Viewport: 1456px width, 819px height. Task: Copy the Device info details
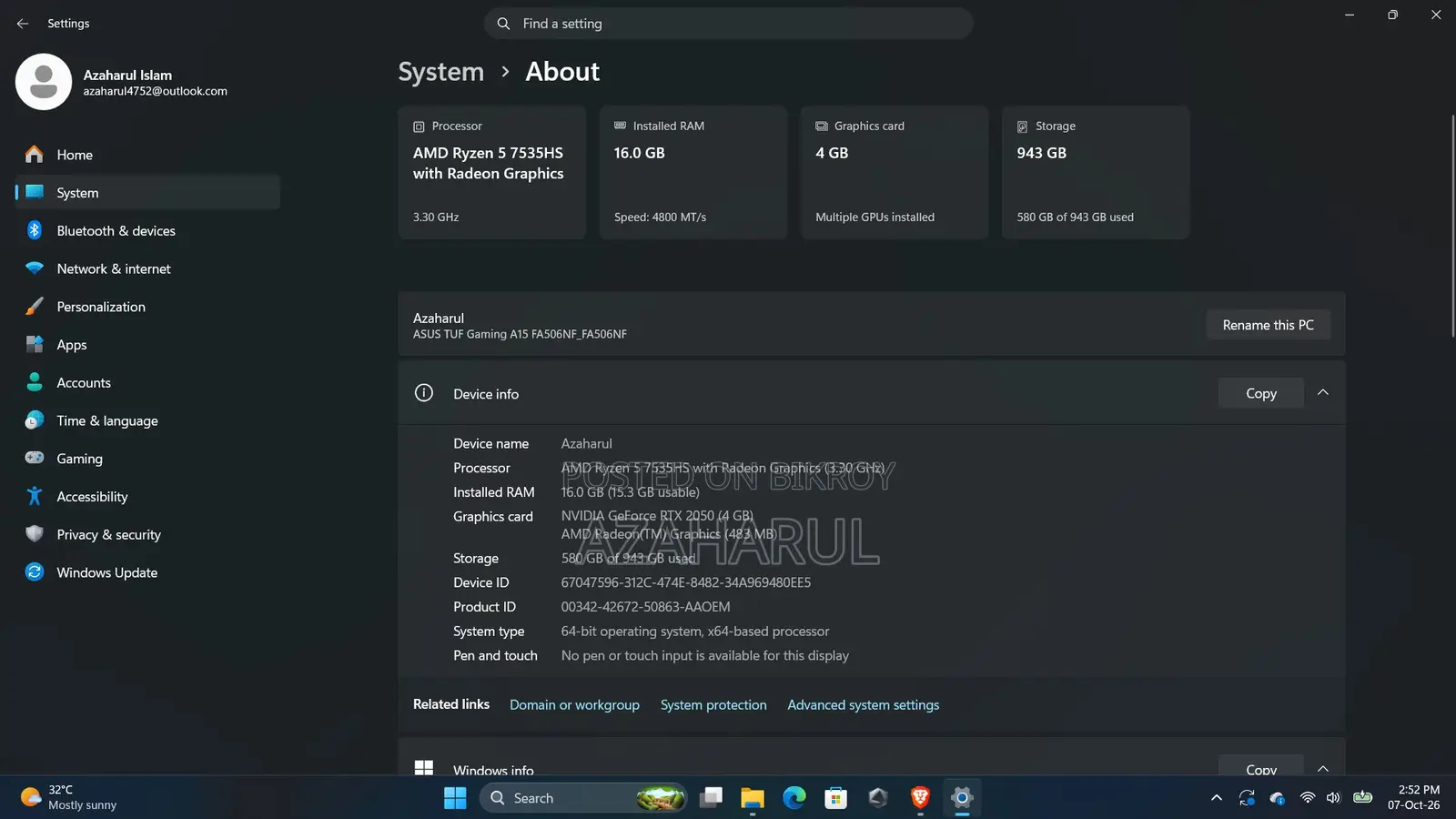coord(1260,393)
